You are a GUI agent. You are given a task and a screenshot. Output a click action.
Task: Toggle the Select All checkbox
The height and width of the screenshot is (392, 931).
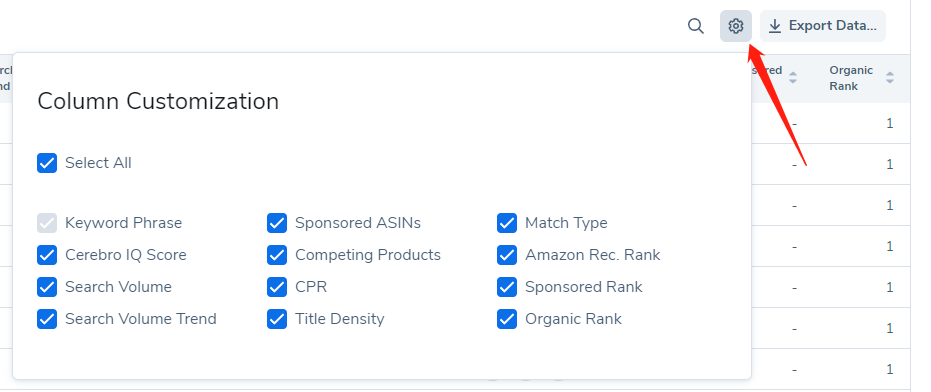point(47,163)
